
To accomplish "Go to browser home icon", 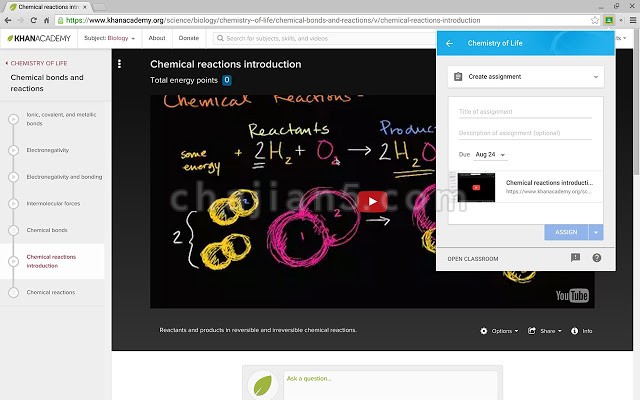I will coord(47,20).
